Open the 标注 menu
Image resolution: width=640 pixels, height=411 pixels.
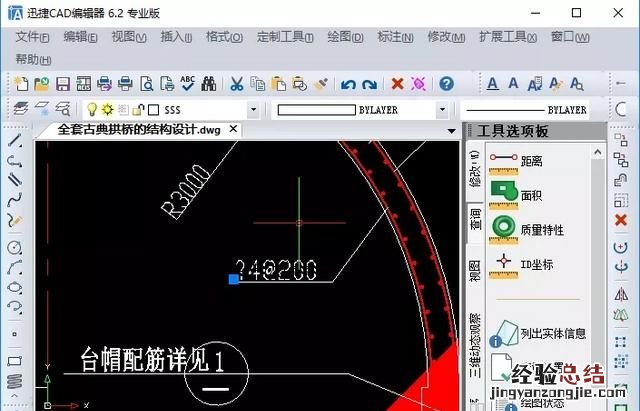[x=395, y=37]
